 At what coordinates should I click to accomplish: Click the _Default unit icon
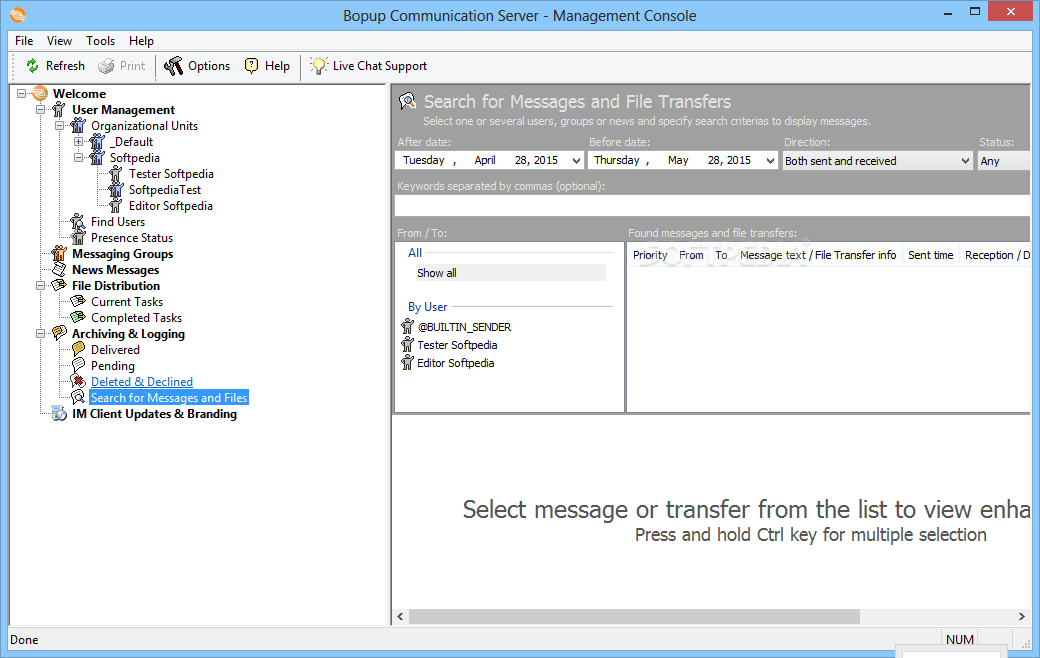(x=97, y=141)
